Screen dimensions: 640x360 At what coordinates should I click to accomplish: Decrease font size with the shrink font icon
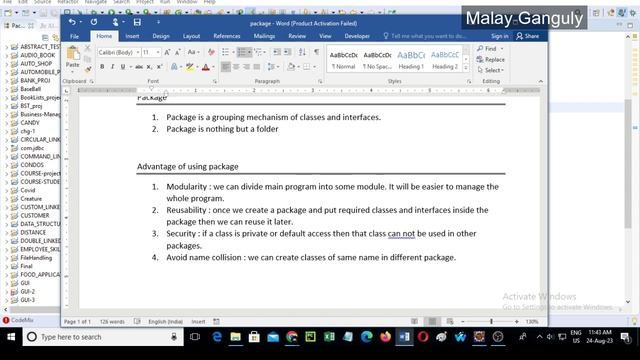point(178,52)
